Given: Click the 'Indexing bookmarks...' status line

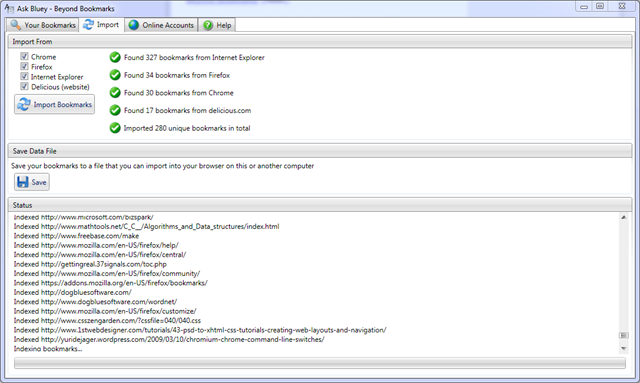Looking at the screenshot, I should 48,348.
